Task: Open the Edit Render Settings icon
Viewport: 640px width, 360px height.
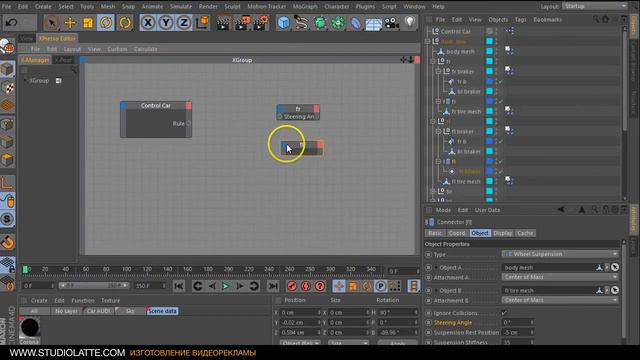Action: tap(261, 23)
